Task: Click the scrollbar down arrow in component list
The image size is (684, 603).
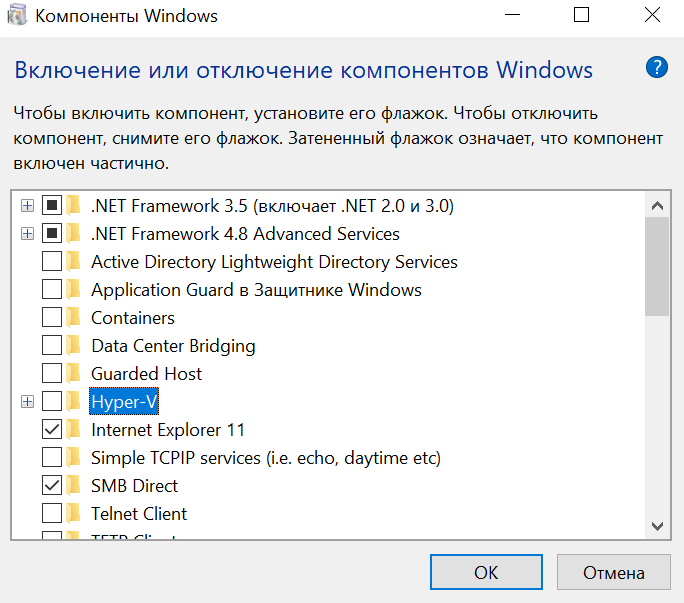Action: [657, 525]
